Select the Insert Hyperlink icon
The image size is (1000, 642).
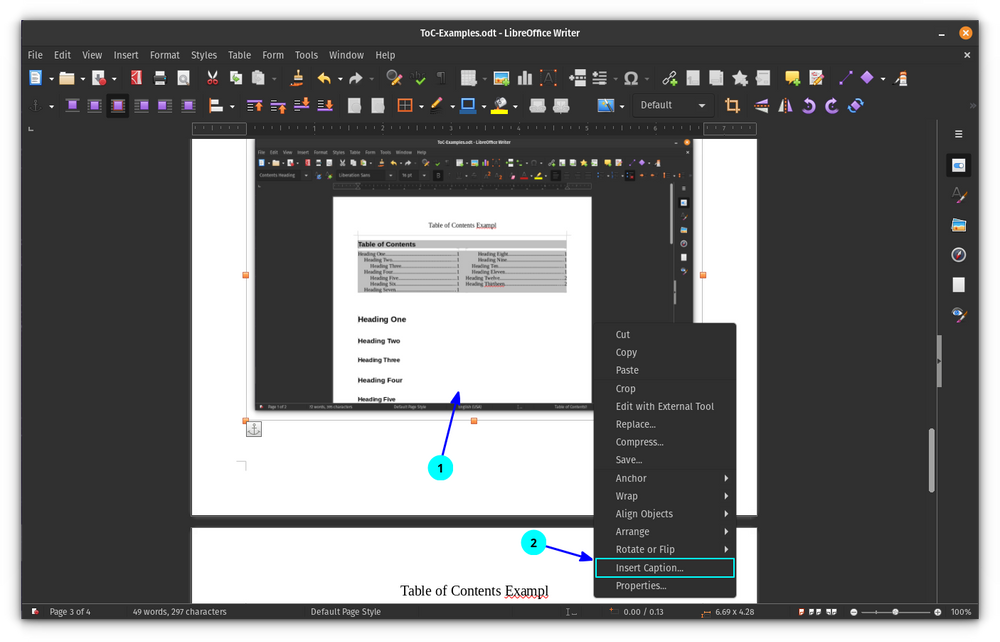pos(667,78)
